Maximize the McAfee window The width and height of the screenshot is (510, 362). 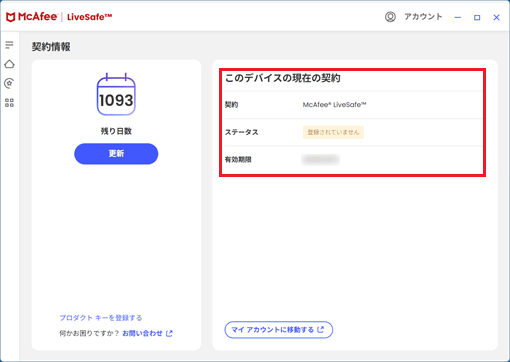[x=477, y=17]
